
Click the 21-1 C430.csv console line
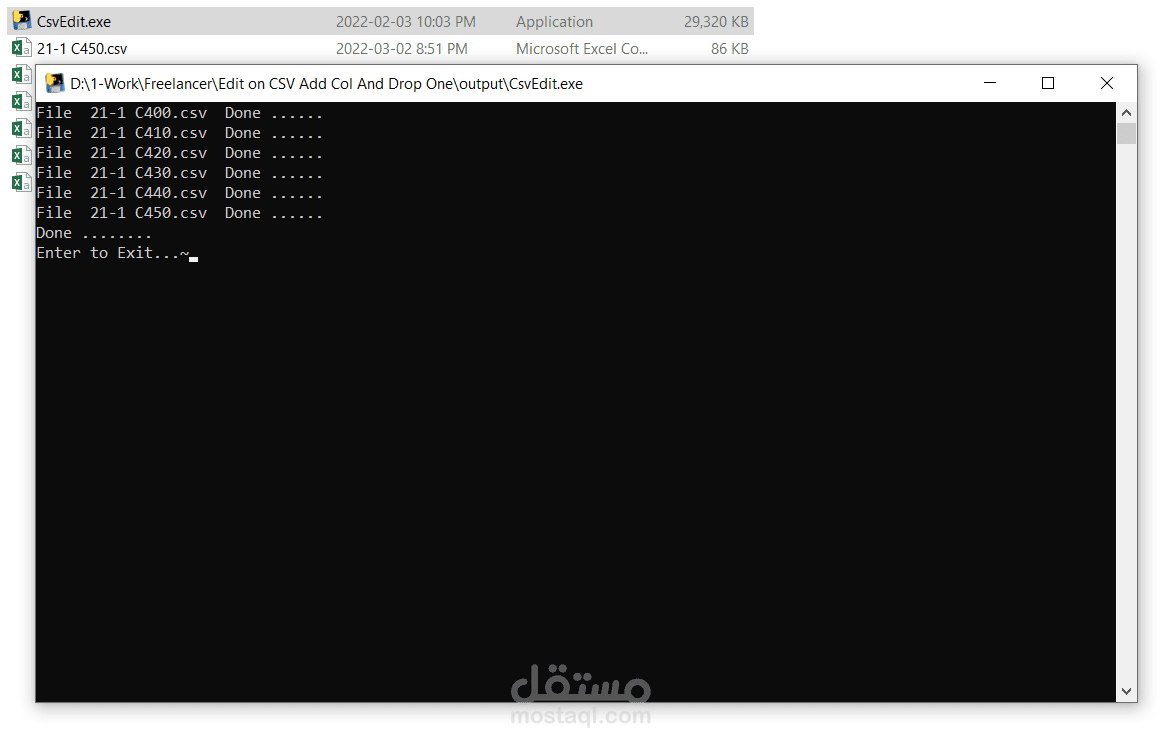[x=179, y=173]
